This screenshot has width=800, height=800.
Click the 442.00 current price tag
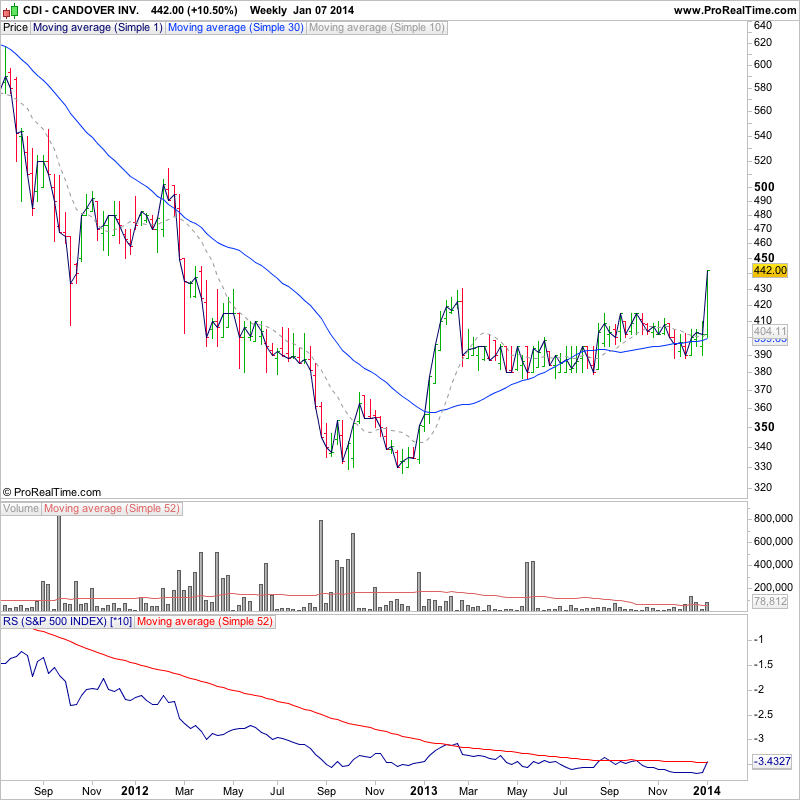click(x=770, y=270)
